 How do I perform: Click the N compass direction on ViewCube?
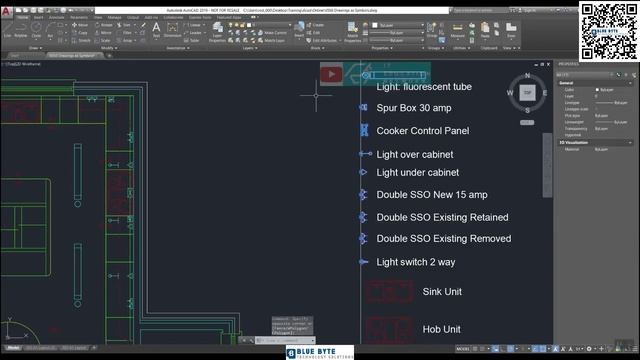(x=527, y=76)
